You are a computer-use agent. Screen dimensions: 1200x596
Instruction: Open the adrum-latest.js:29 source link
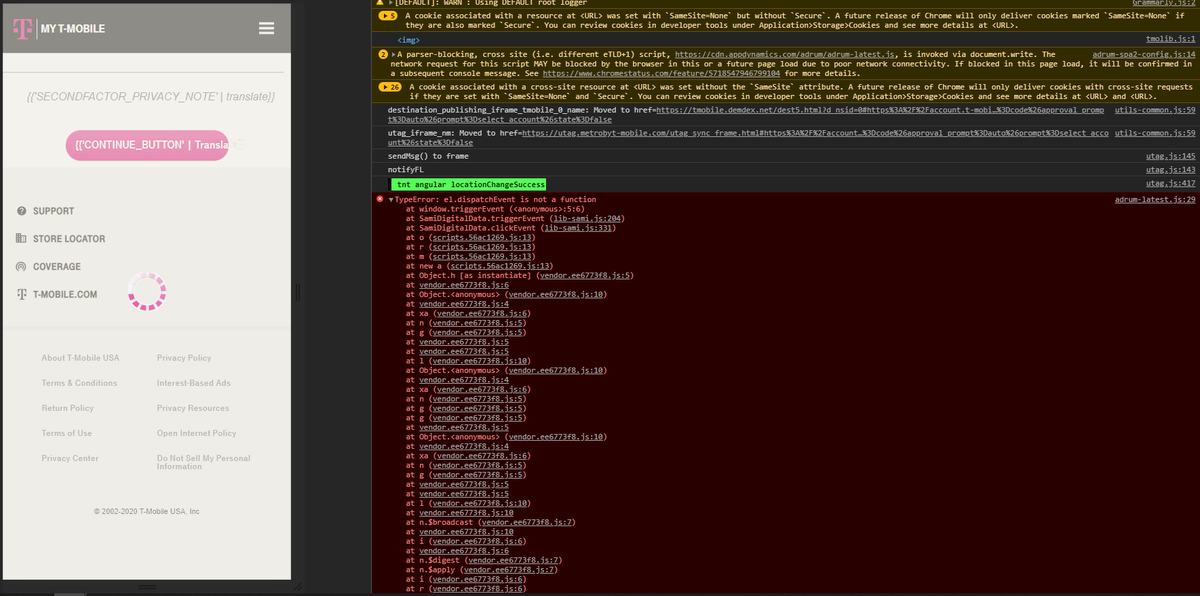coord(1155,200)
